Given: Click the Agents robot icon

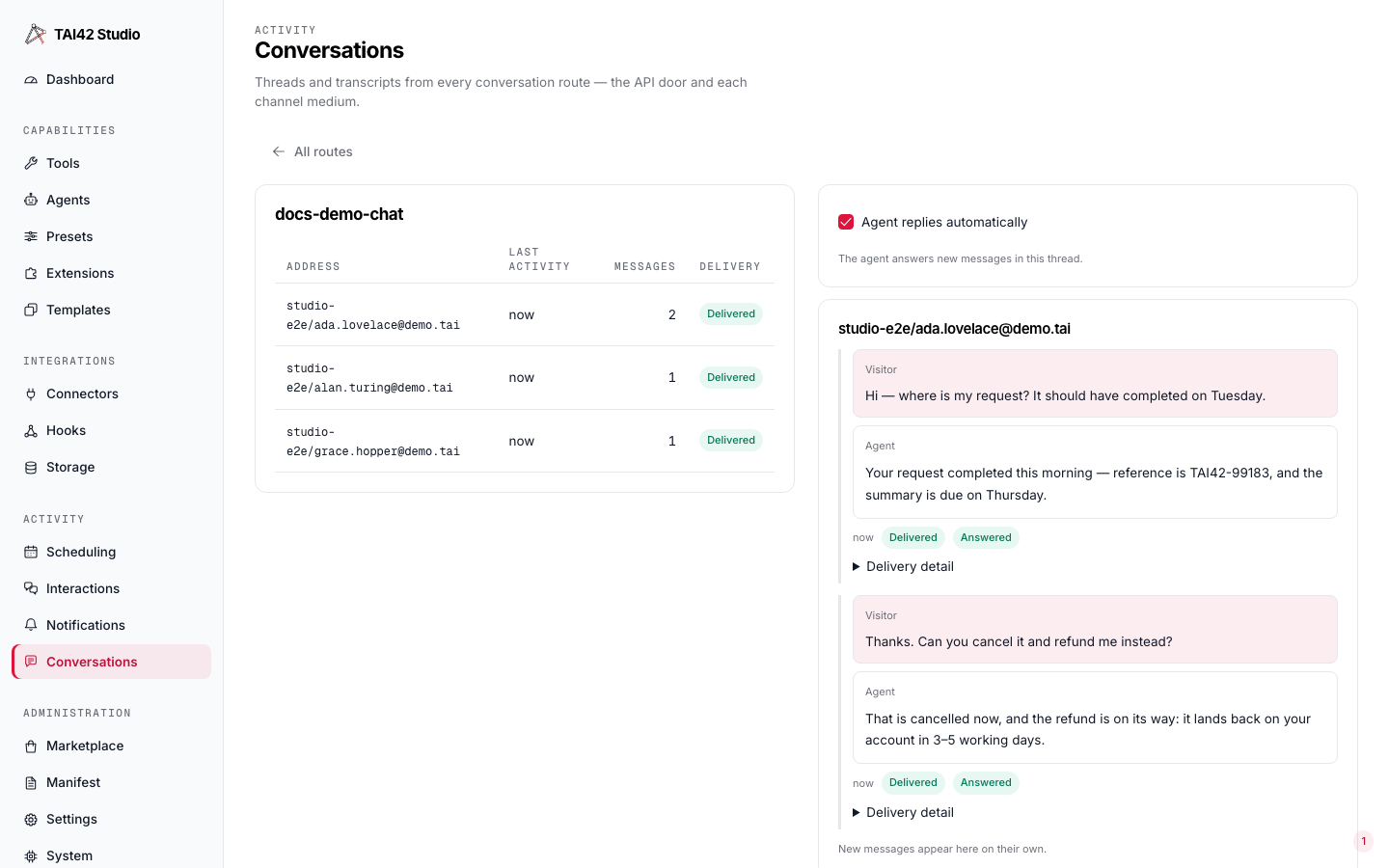Looking at the screenshot, I should pyautogui.click(x=31, y=201).
